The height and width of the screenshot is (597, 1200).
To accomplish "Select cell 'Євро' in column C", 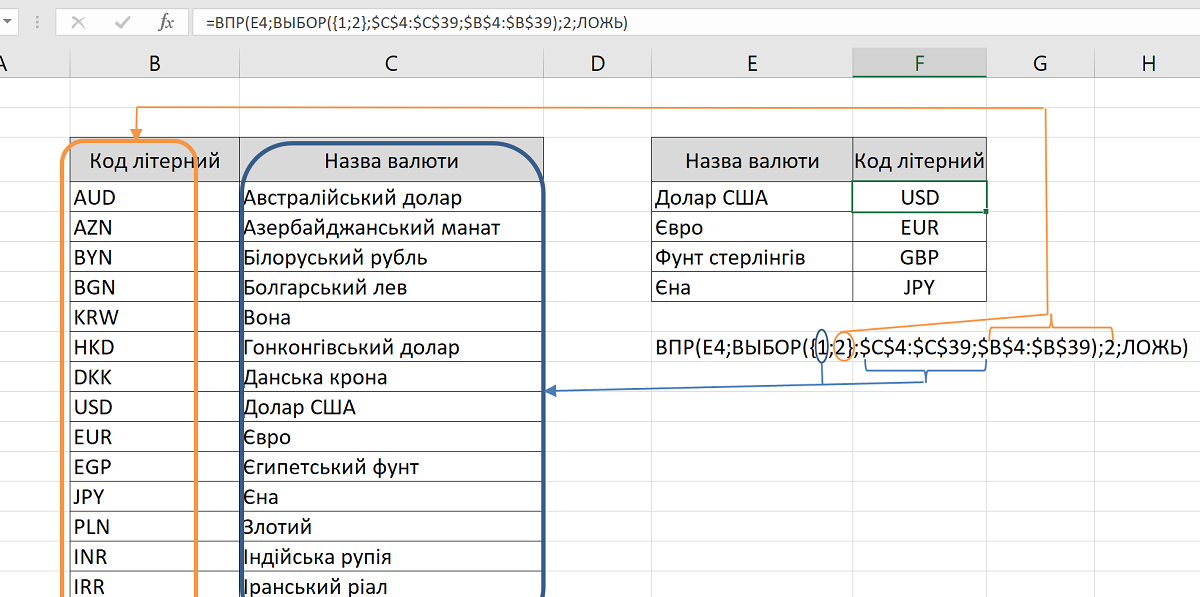I will 391,437.
